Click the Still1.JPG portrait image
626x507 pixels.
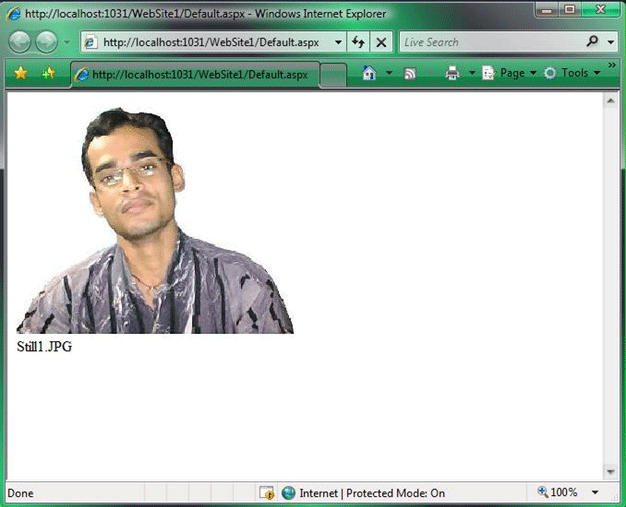pos(155,220)
